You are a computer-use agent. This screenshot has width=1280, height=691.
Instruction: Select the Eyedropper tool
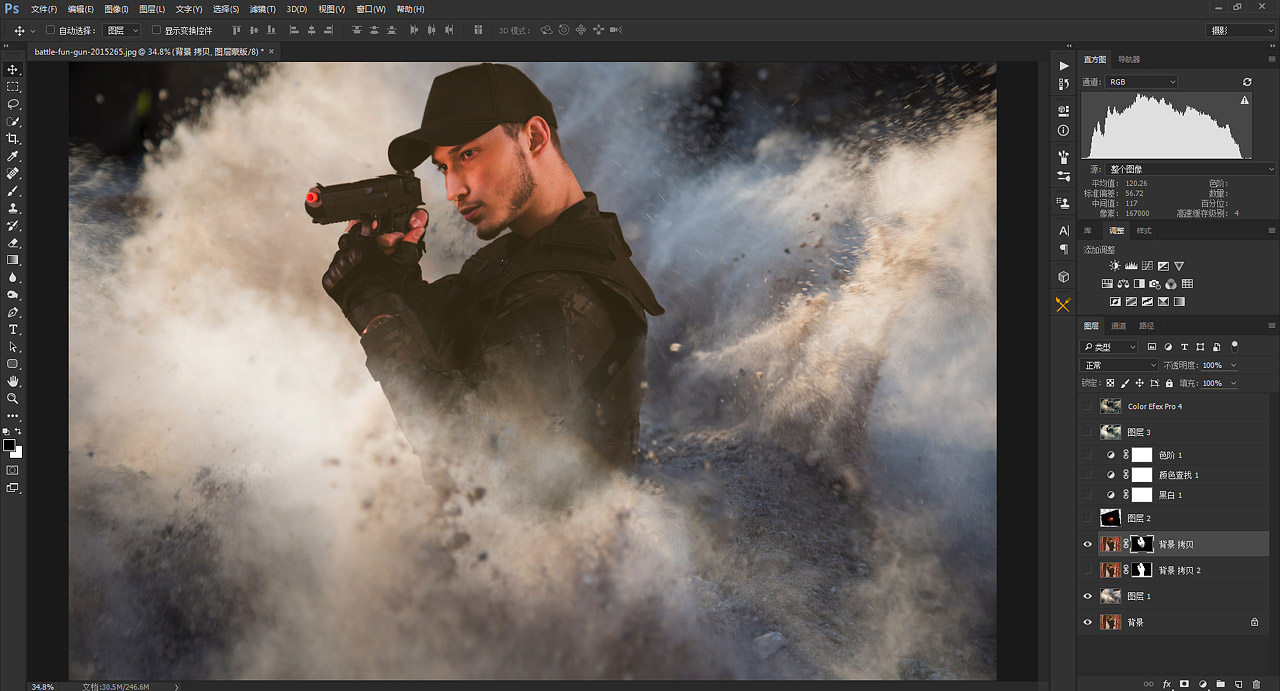point(13,157)
